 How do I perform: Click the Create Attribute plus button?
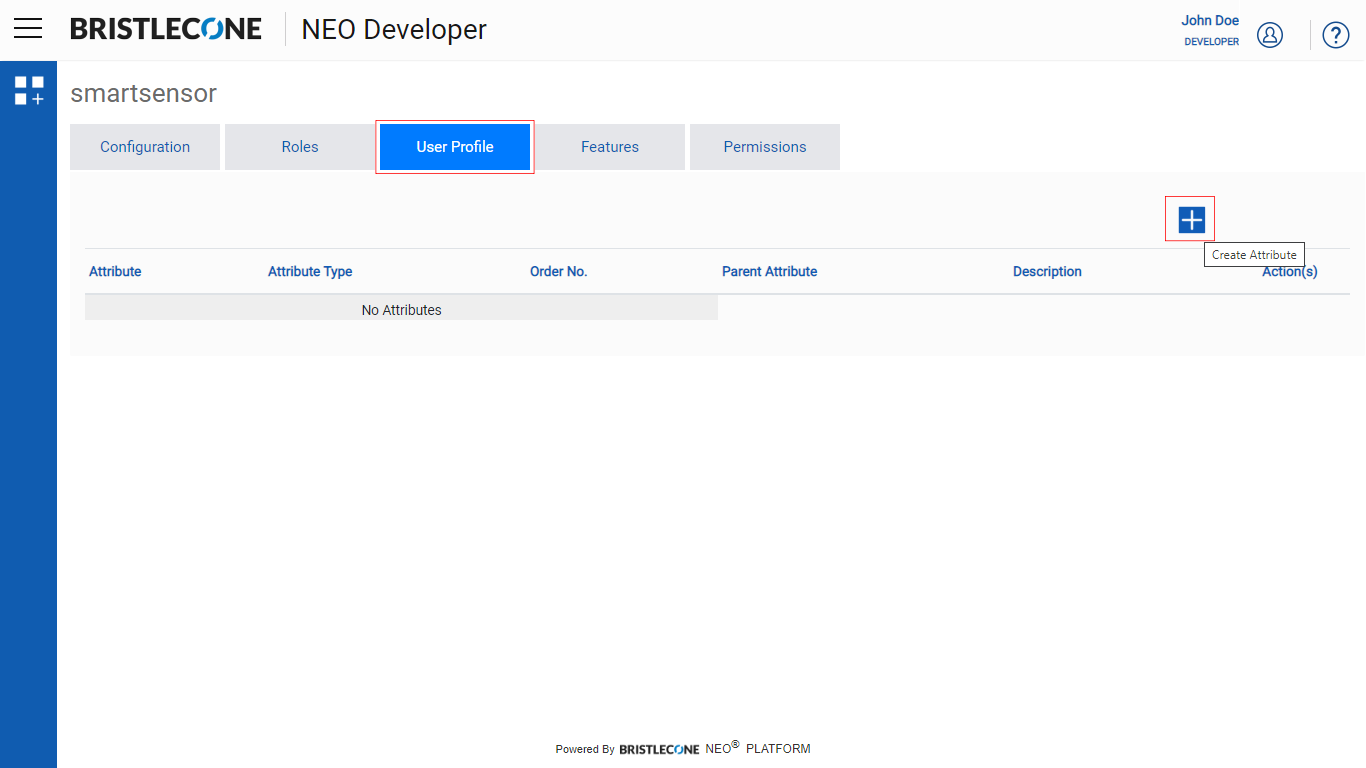point(1191,219)
